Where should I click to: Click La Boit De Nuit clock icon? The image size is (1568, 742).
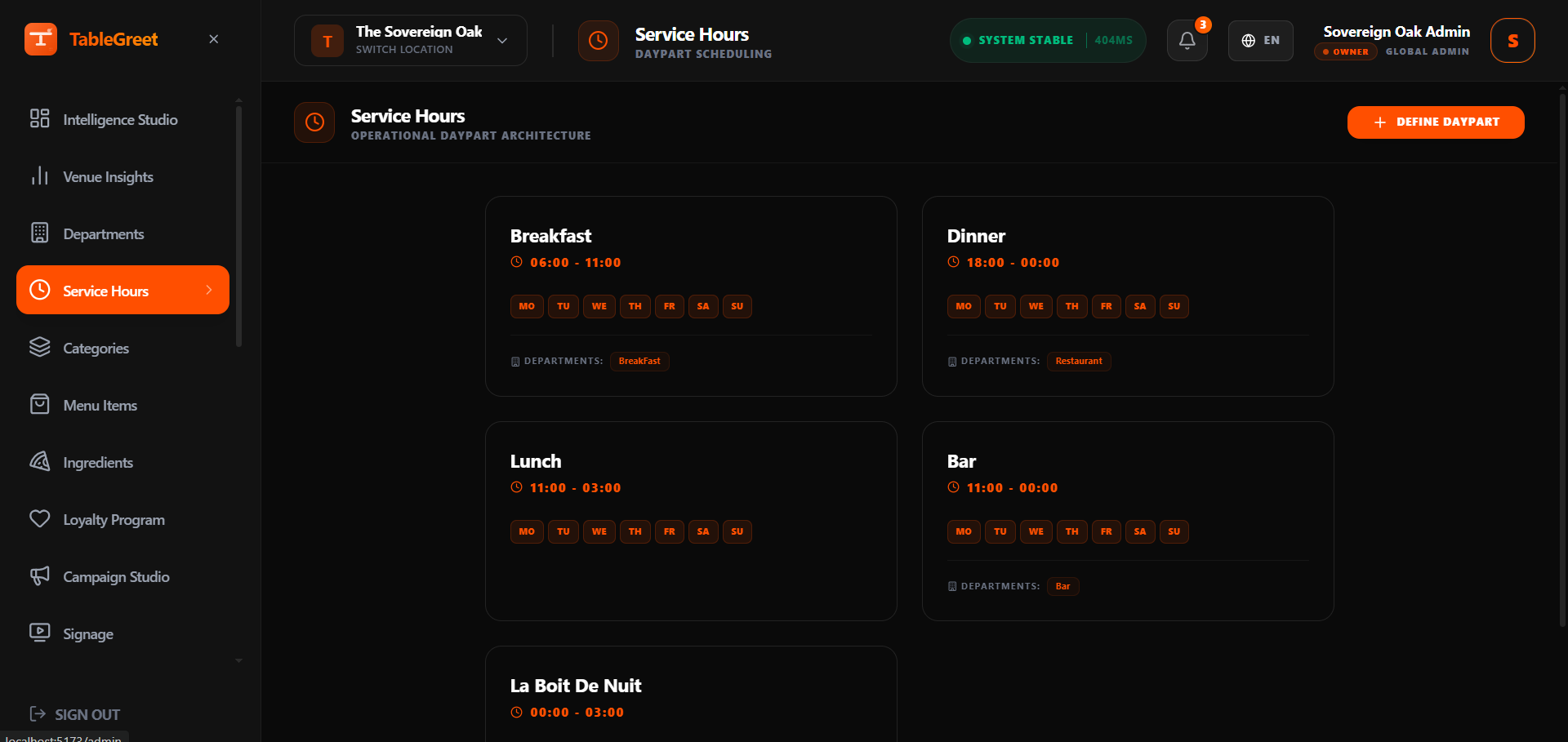tap(516, 712)
